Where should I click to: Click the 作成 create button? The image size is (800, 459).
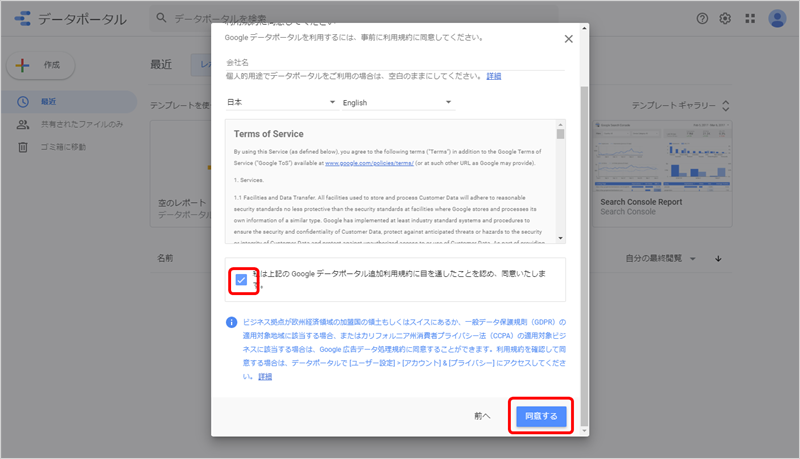(x=41, y=65)
